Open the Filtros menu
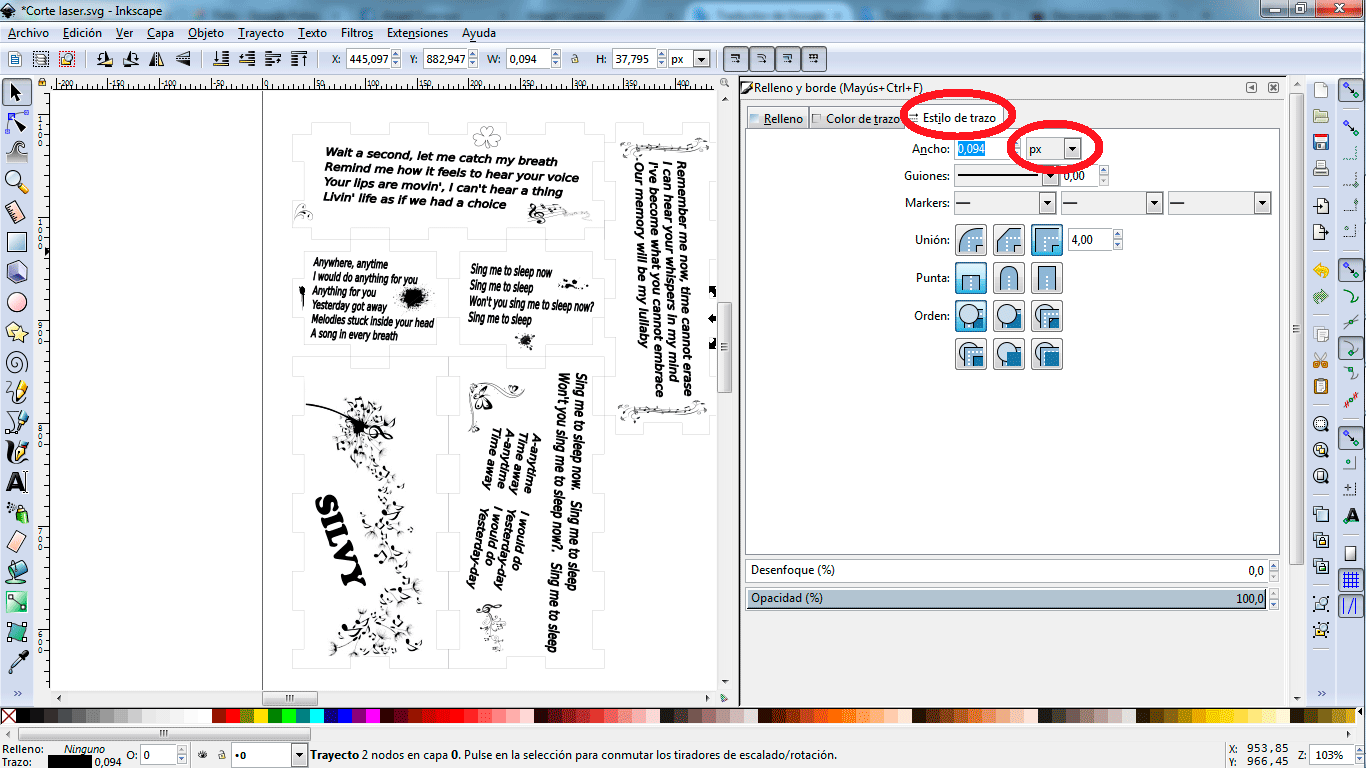The width and height of the screenshot is (1366, 768). pos(356,32)
